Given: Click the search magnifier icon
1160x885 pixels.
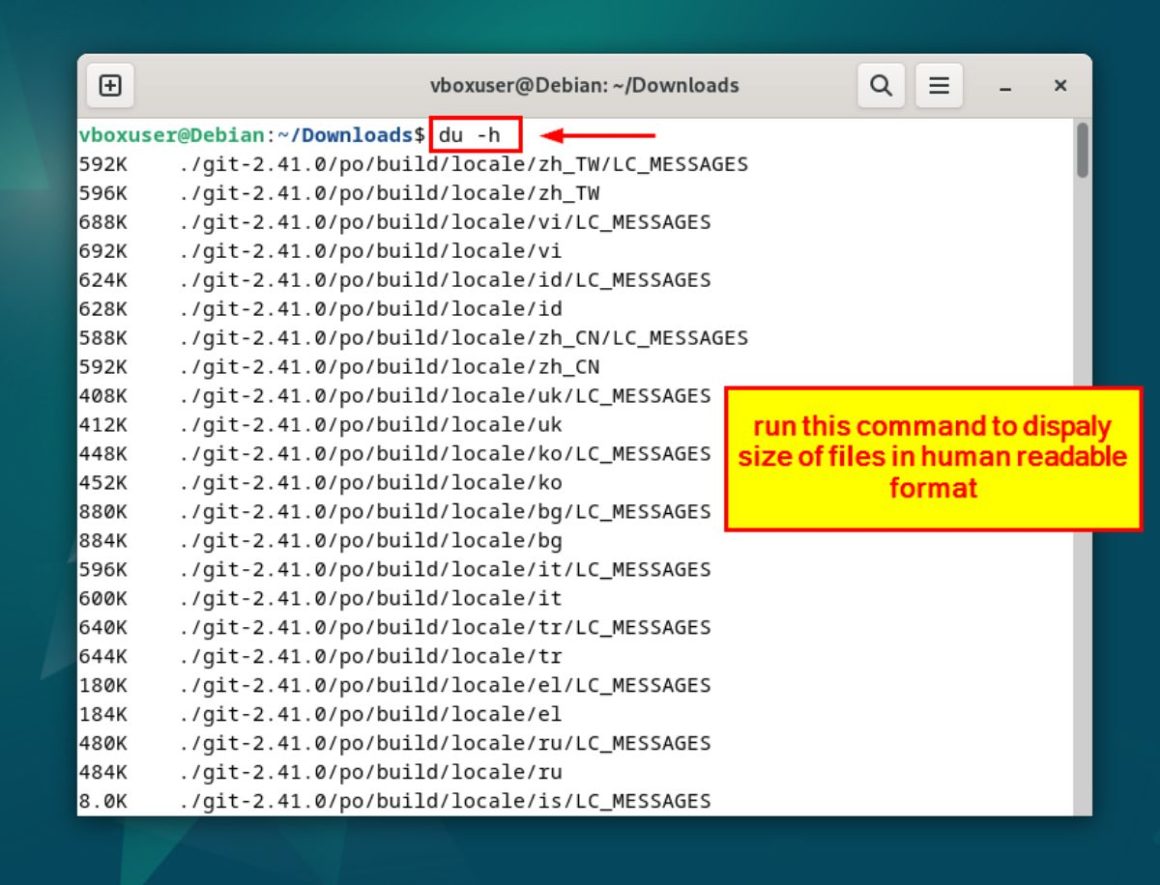Looking at the screenshot, I should [x=880, y=86].
